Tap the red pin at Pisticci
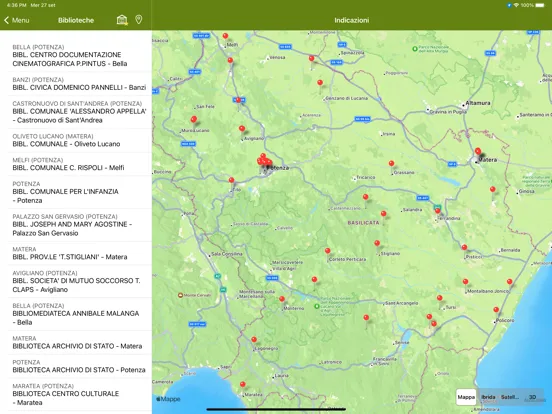The image size is (552, 414). [464, 247]
